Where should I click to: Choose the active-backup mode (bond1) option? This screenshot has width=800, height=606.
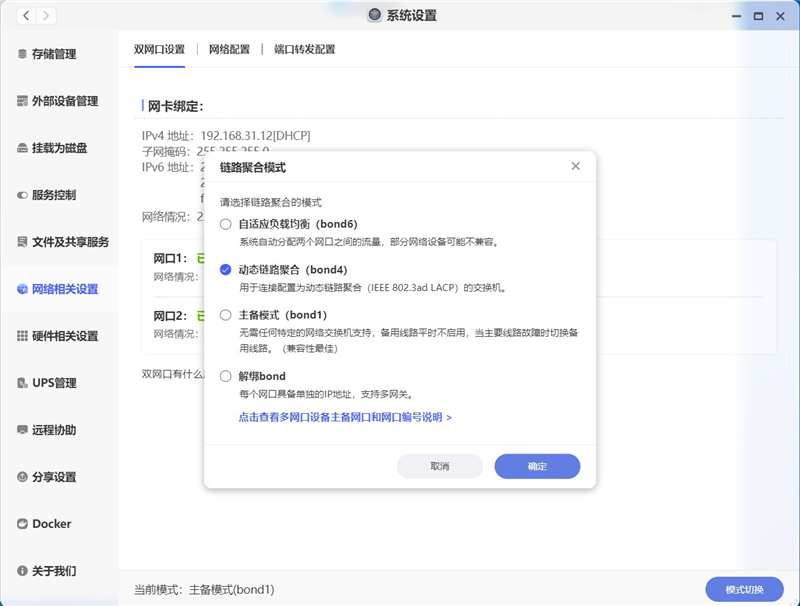pos(226,315)
